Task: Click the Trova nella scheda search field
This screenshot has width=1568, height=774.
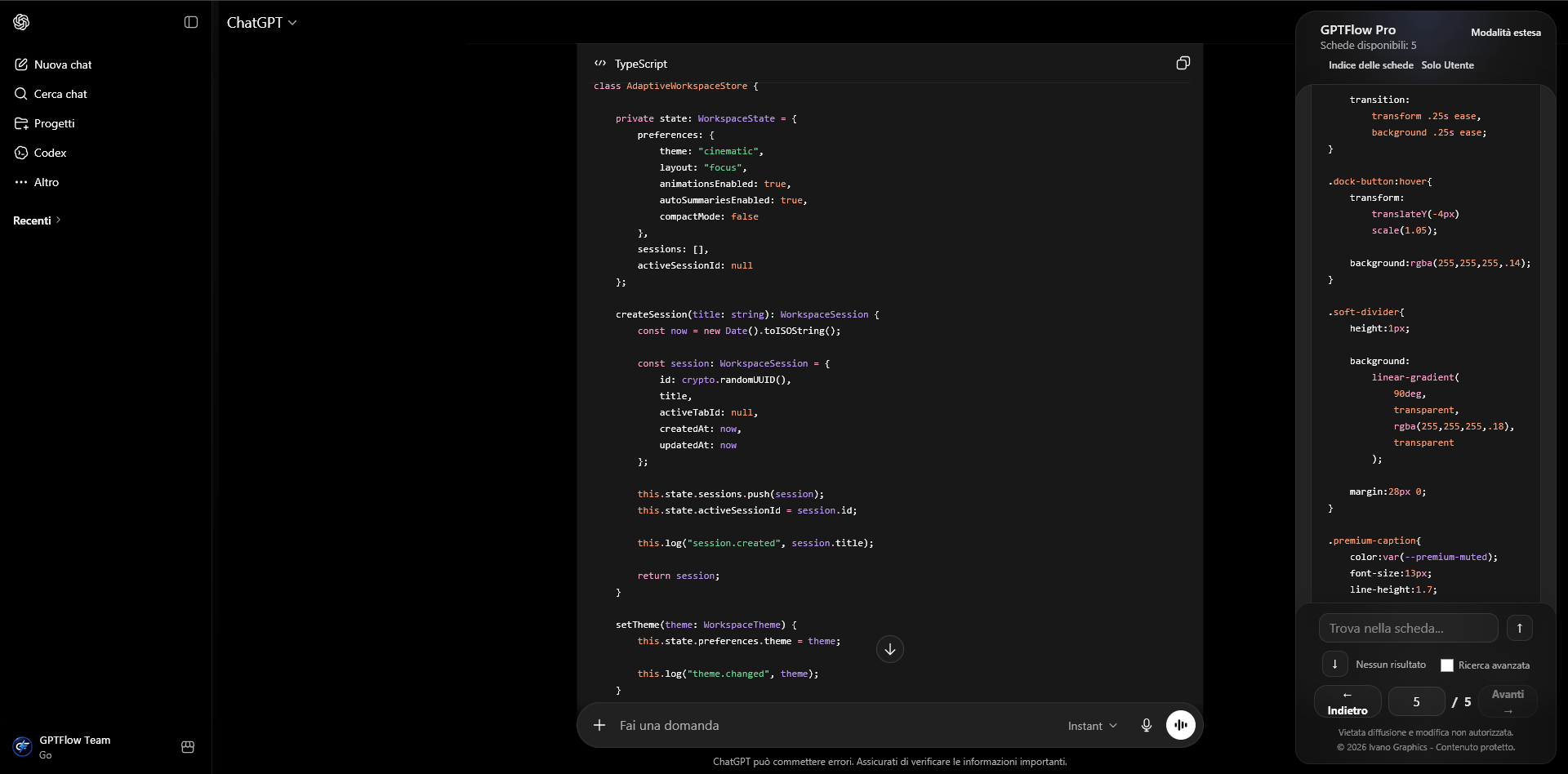Action: tap(1409, 628)
